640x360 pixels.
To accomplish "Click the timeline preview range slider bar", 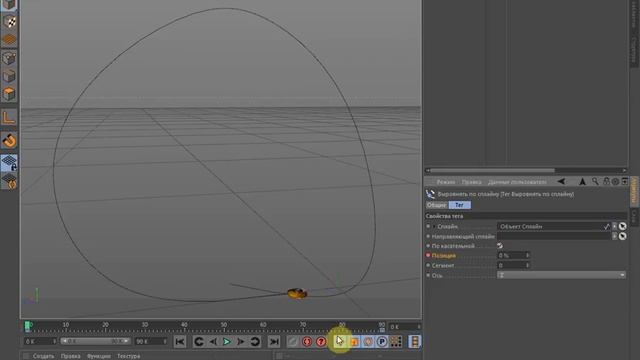I will pos(95,341).
